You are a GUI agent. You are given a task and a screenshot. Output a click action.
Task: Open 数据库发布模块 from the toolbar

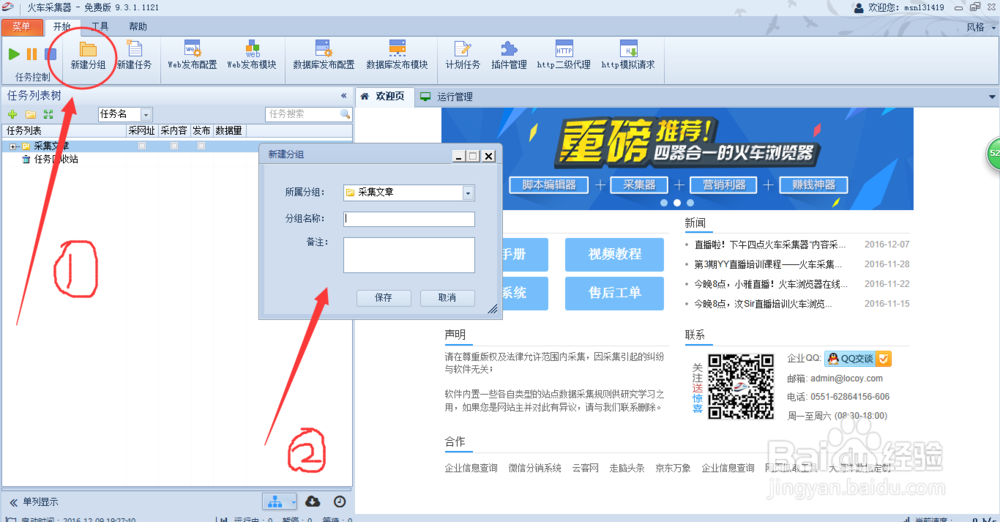tap(397, 56)
